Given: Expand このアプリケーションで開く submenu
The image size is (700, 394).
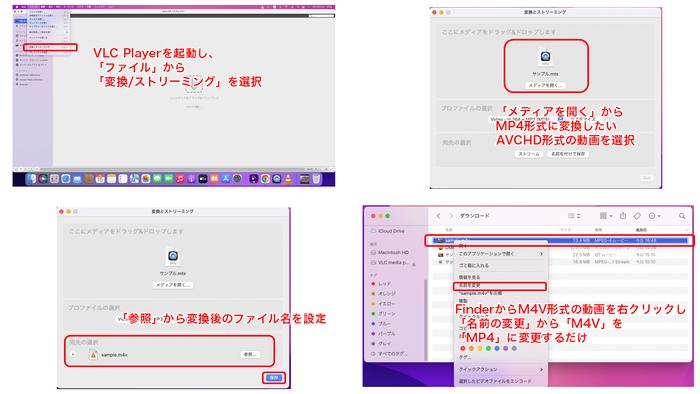Looking at the screenshot, I should 500,254.
